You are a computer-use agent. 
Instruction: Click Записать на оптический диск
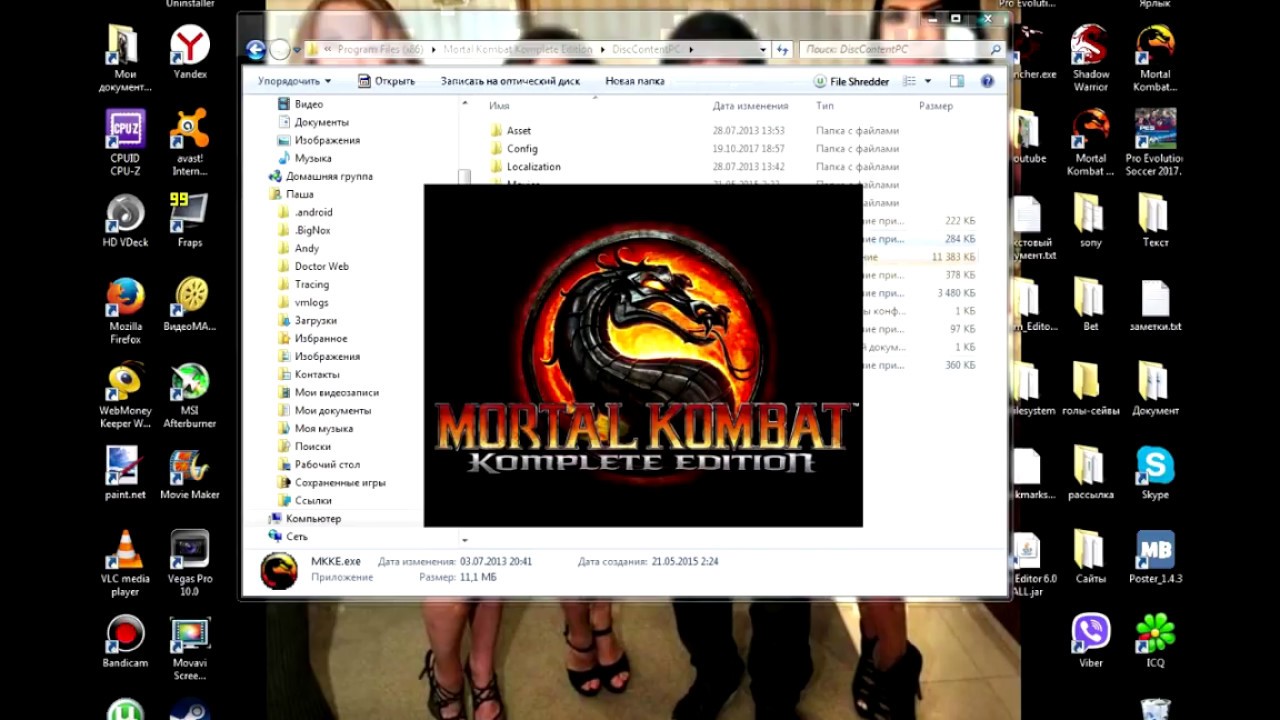tap(510, 81)
